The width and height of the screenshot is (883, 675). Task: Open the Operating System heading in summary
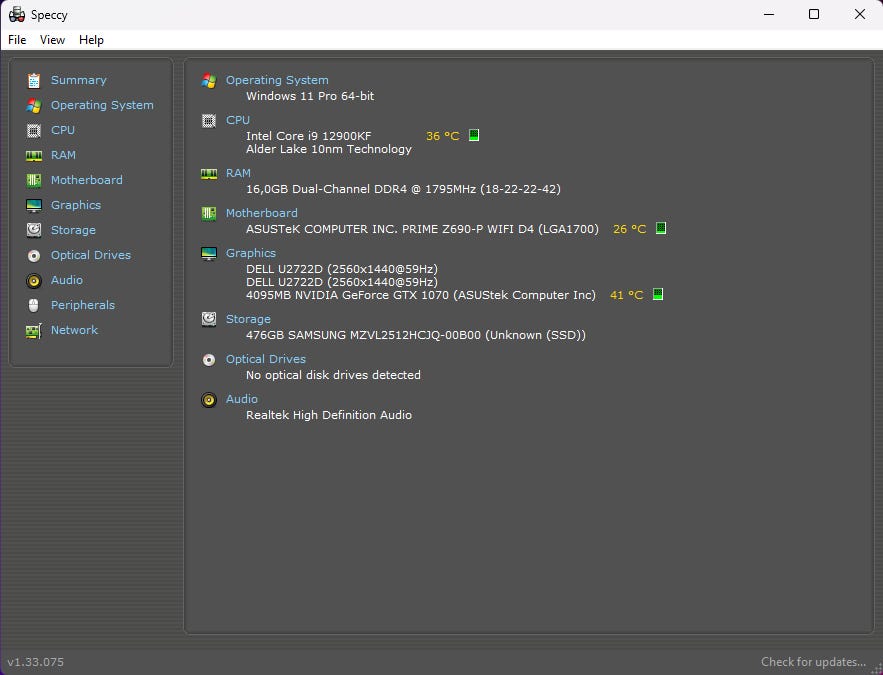pos(276,80)
